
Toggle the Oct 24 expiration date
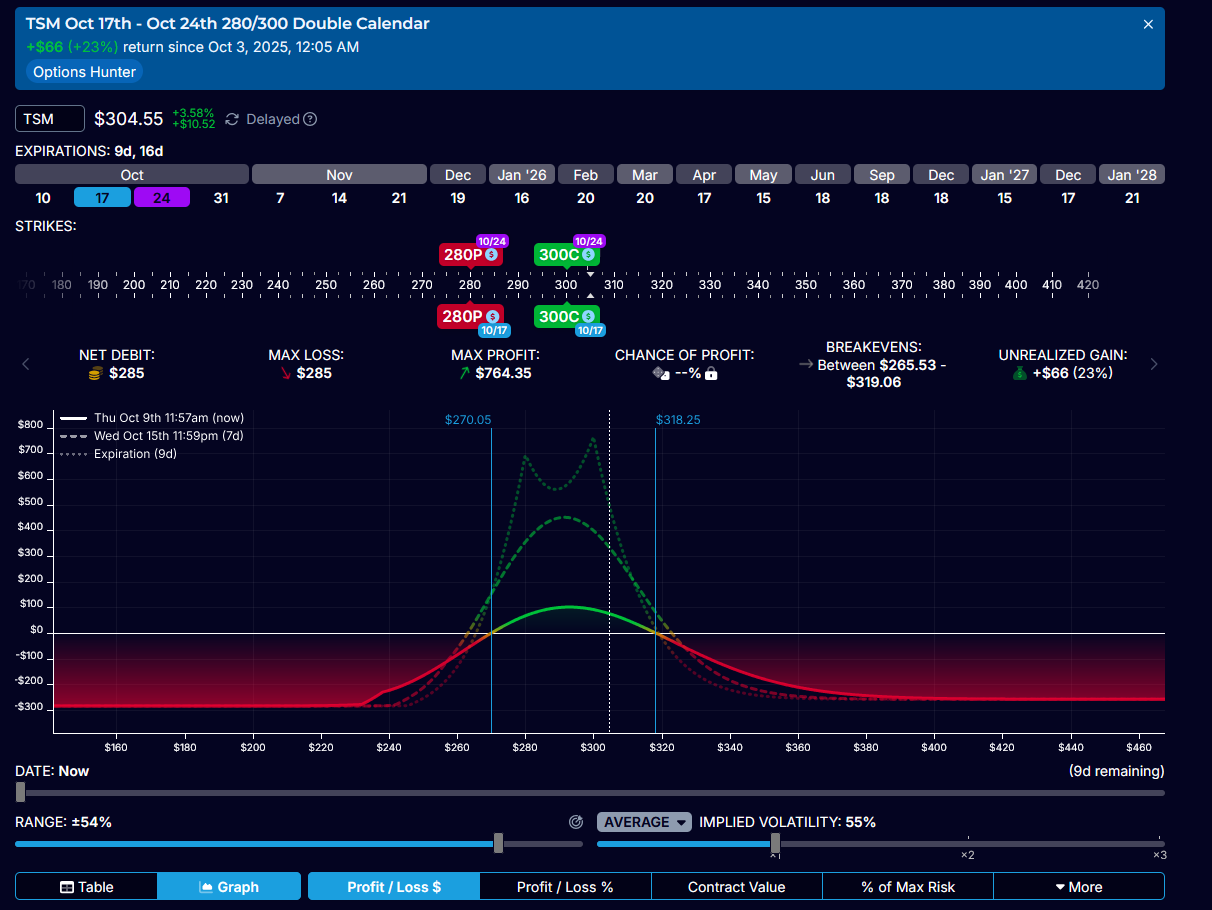click(161, 198)
